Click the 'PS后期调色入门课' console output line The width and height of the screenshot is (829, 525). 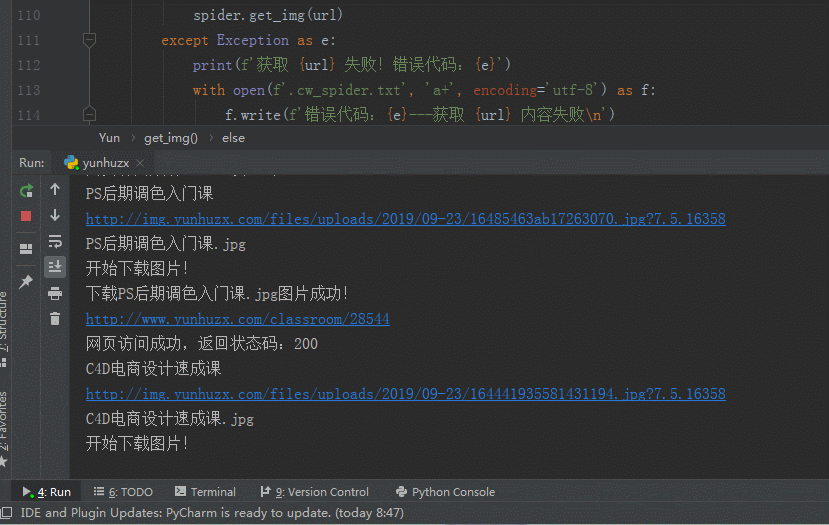coord(149,194)
